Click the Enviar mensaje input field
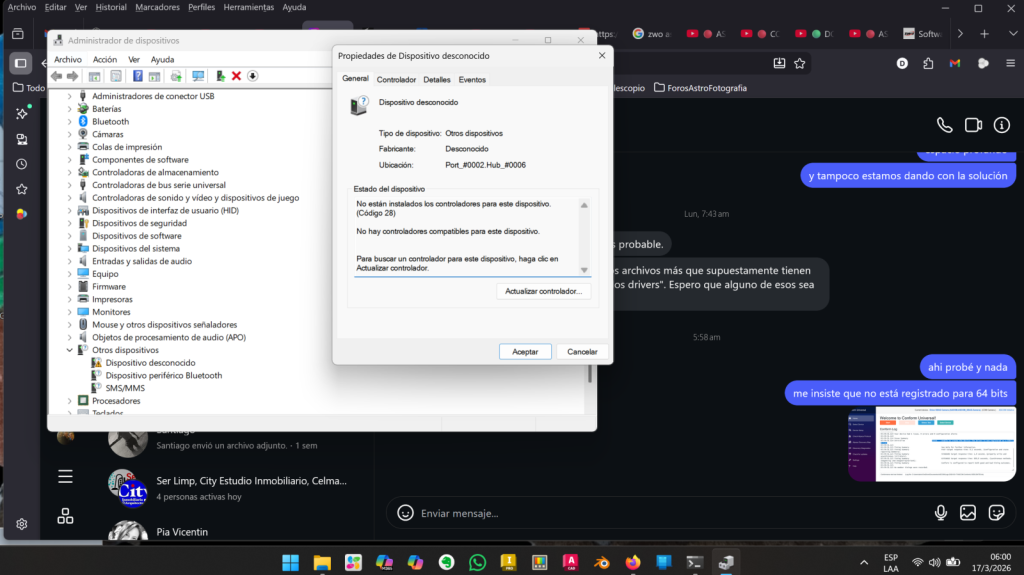The width and height of the screenshot is (1024, 575). pyautogui.click(x=673, y=513)
